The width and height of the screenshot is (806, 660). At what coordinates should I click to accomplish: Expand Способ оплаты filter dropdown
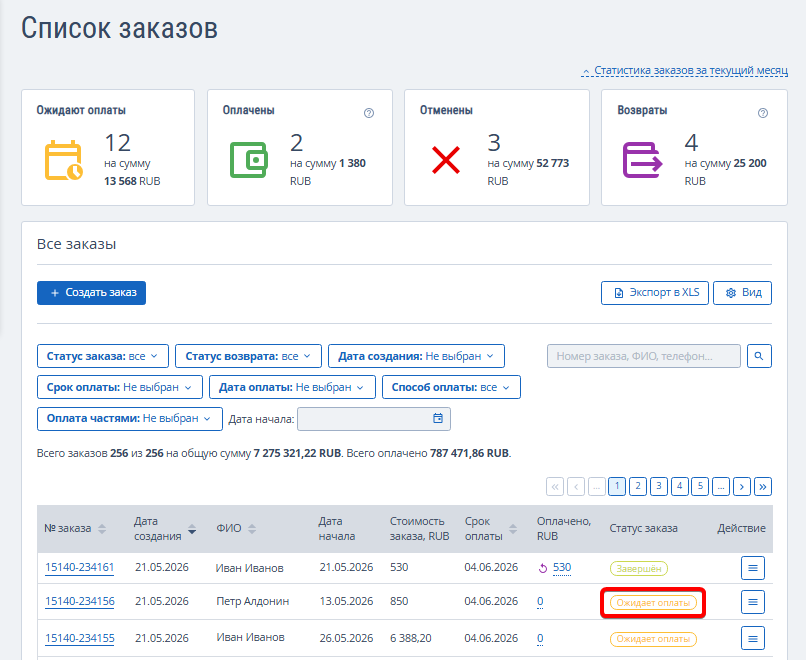click(451, 387)
